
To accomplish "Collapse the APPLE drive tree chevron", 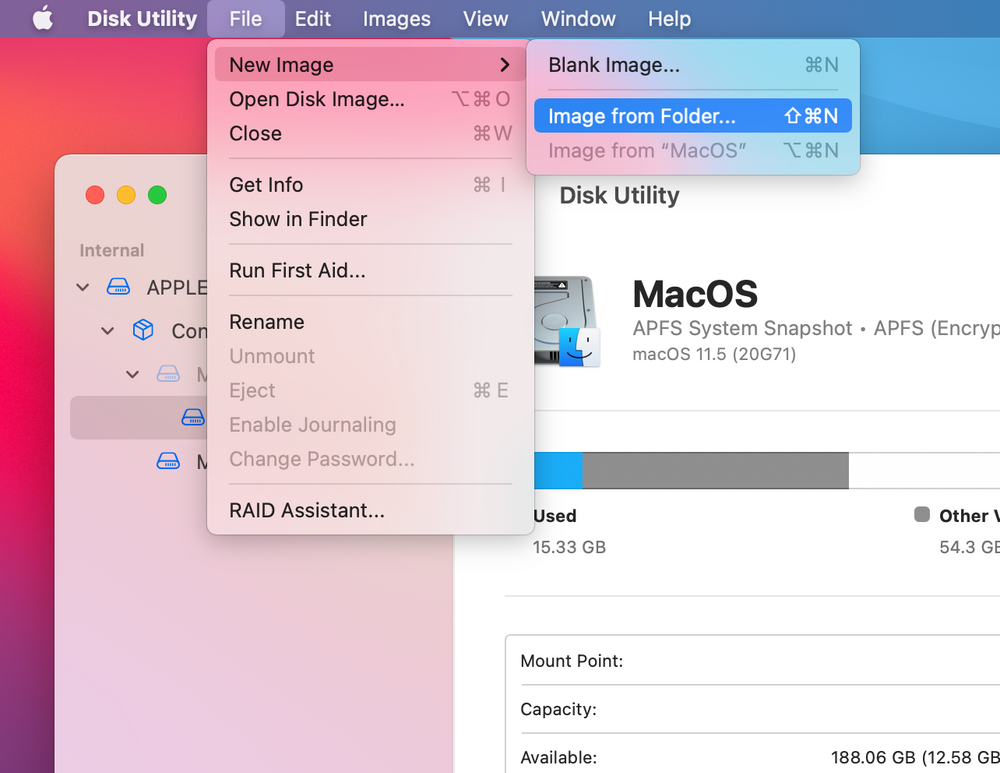I will pos(83,288).
